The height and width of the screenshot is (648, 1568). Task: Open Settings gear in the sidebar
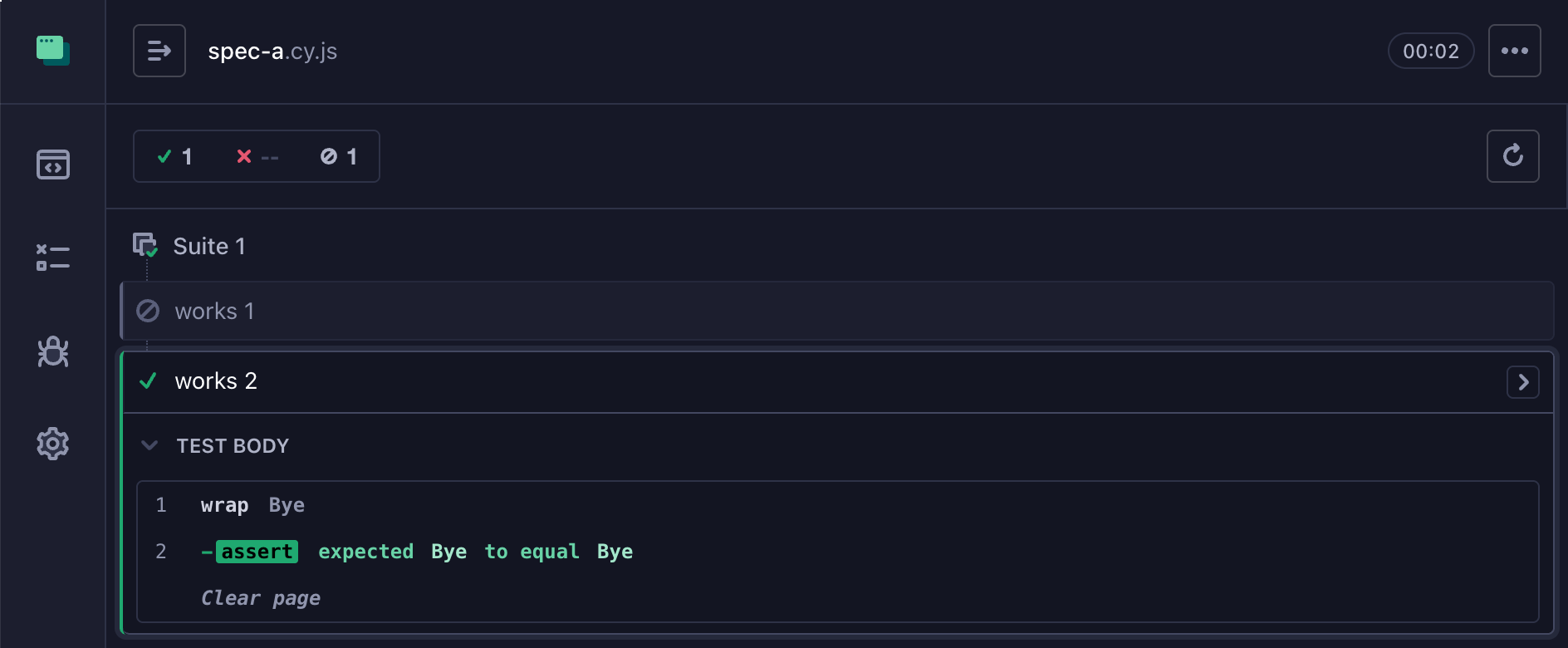point(52,444)
